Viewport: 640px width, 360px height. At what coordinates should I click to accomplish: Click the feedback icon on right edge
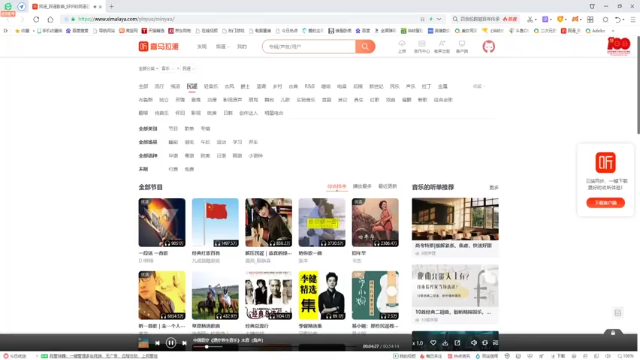pyautogui.click(x=618, y=313)
